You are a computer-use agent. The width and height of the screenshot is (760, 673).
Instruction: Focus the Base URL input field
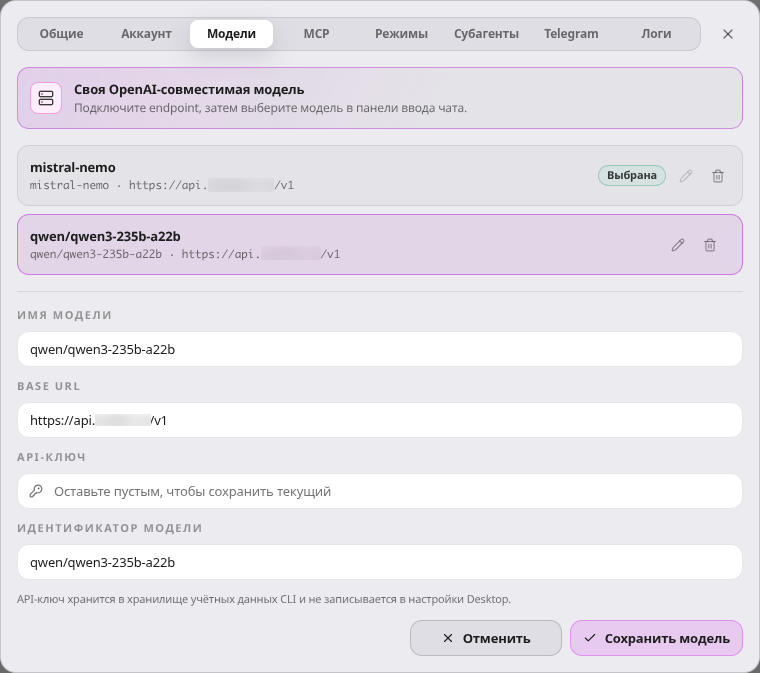pyautogui.click(x=380, y=420)
